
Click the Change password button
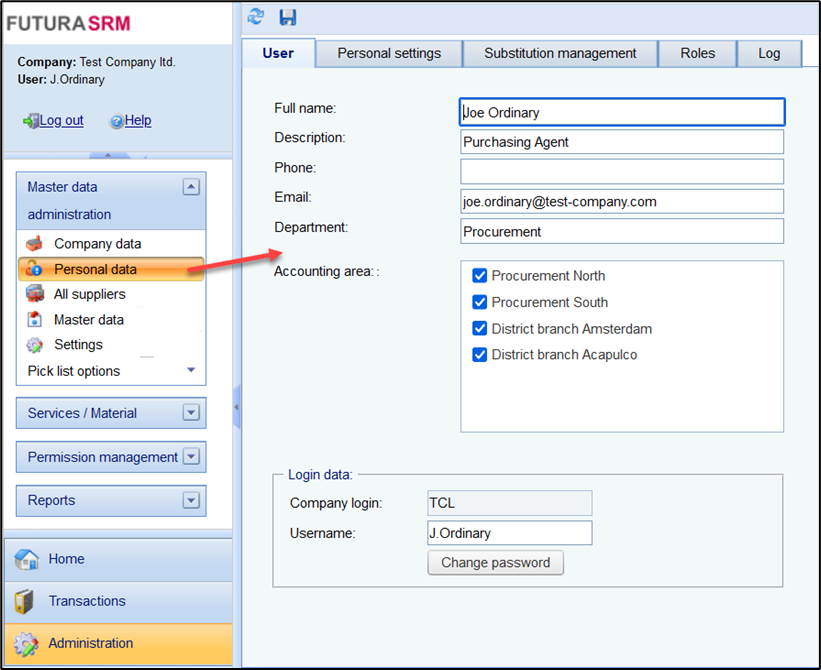coord(495,563)
